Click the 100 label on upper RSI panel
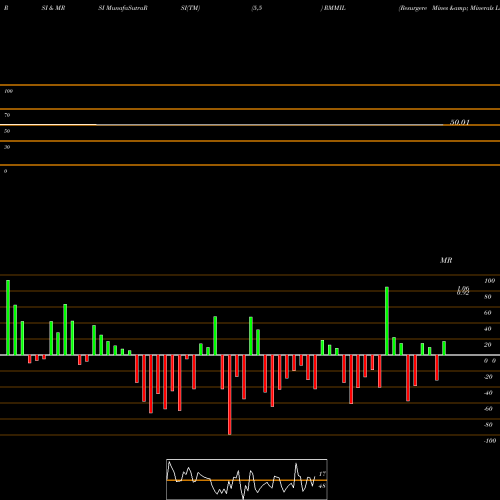This screenshot has width=500, height=500. 8,91
